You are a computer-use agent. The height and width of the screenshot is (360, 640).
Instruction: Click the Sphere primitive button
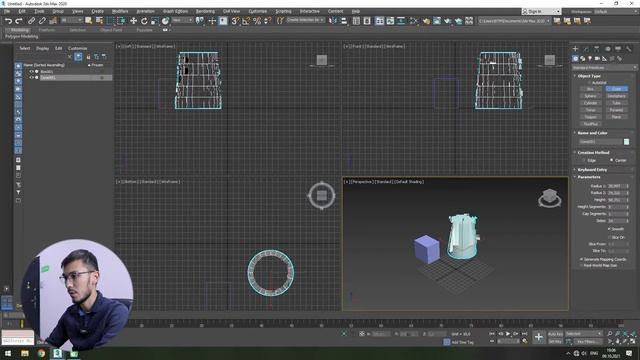590,96
